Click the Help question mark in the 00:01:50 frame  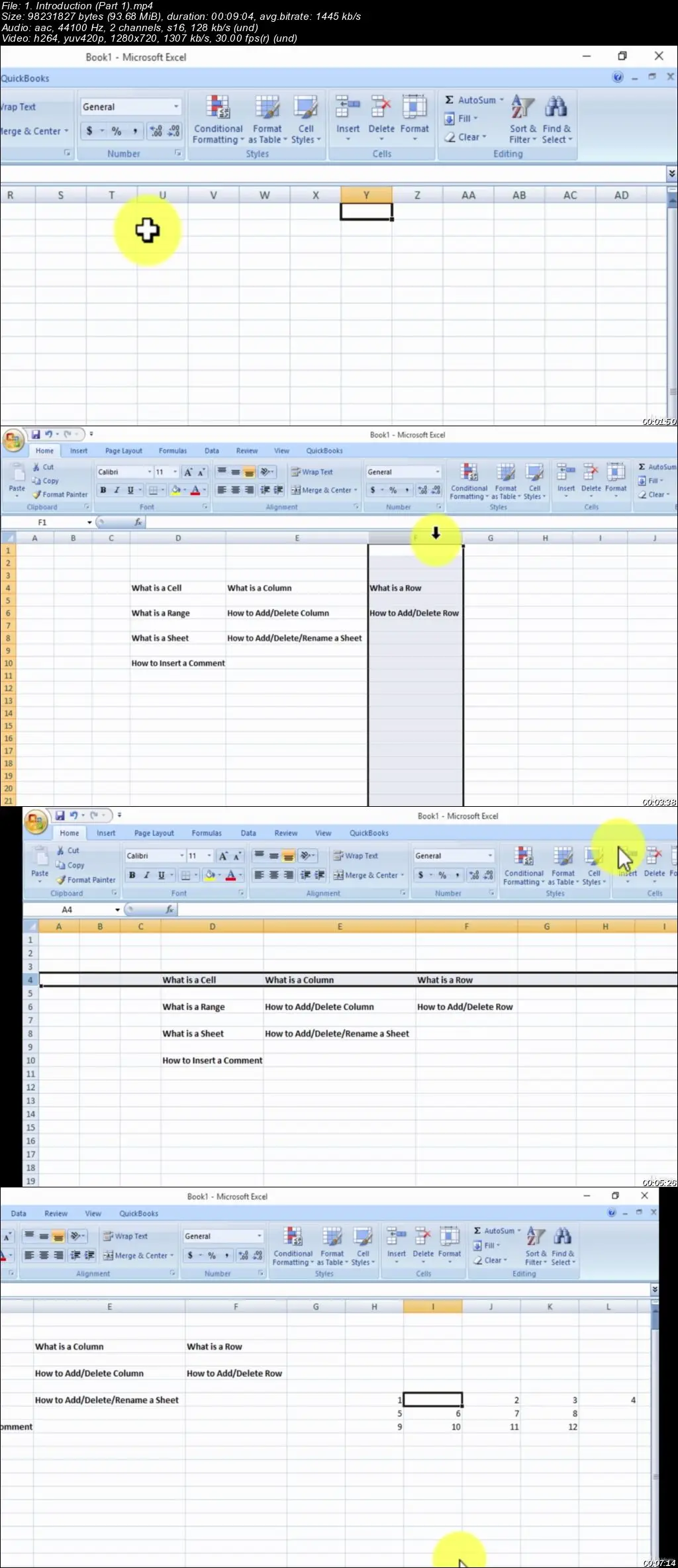point(618,77)
